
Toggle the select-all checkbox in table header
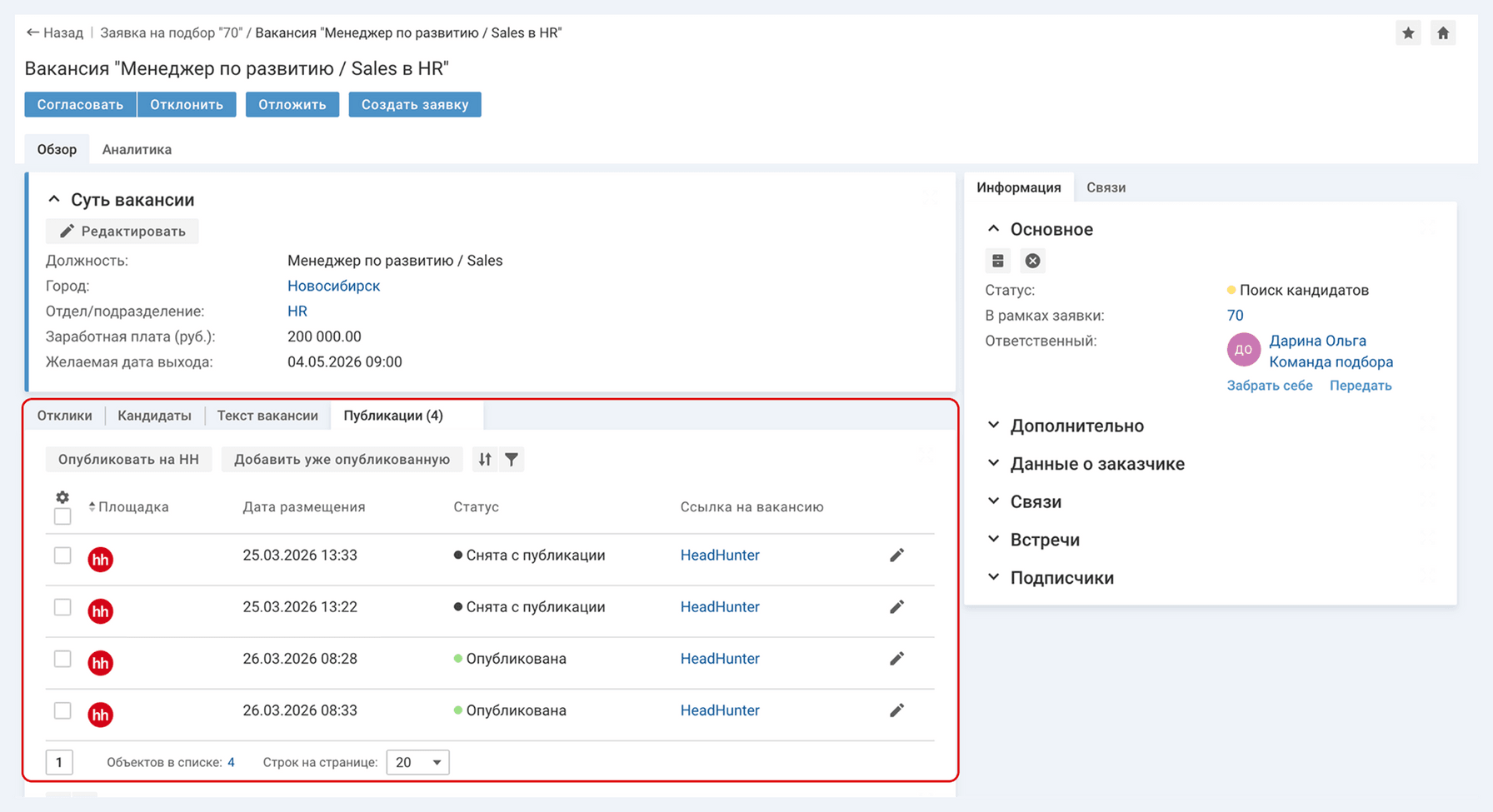point(62,517)
